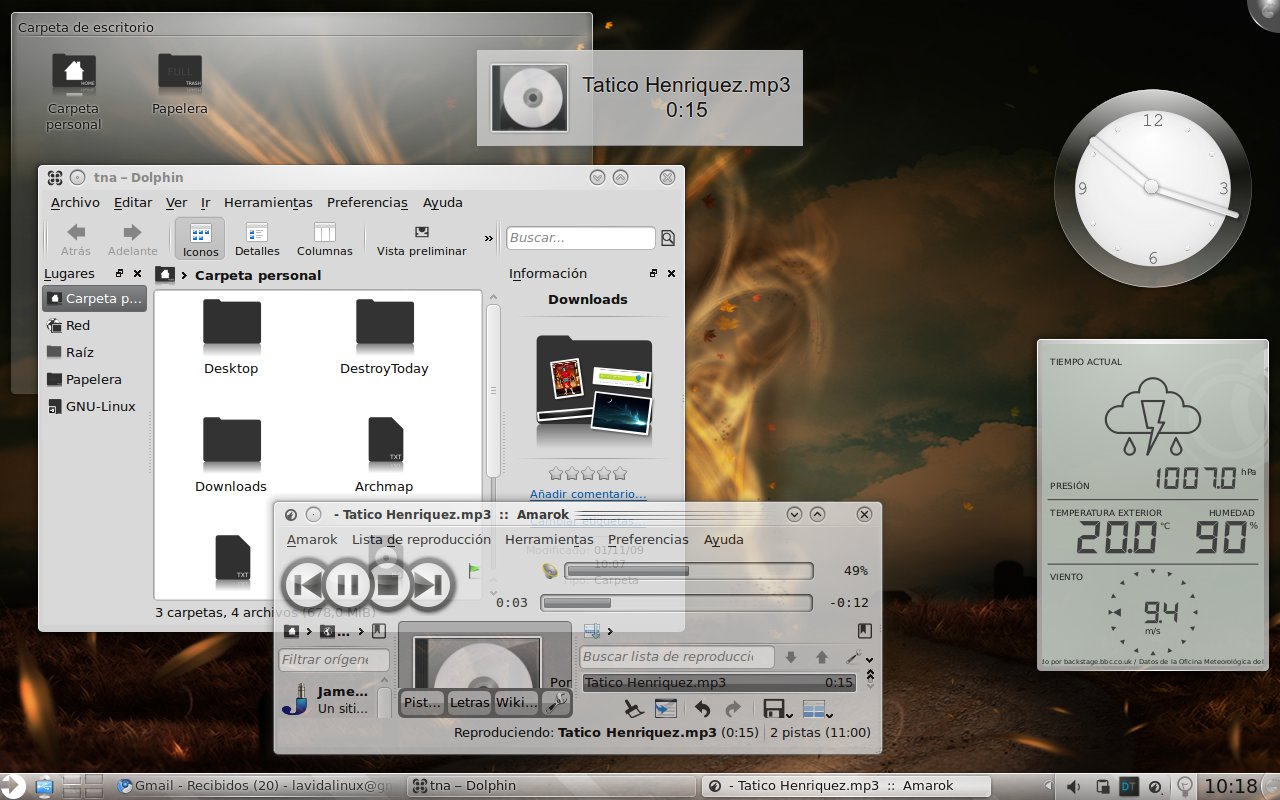This screenshot has height=800, width=1280.
Task: Open the Letras tab in Amarok
Action: point(469,703)
